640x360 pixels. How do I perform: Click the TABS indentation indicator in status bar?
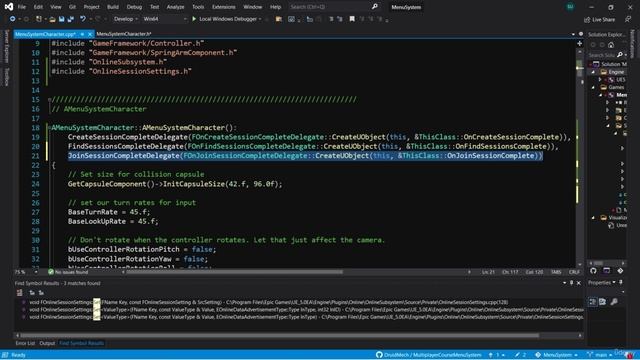(556, 272)
